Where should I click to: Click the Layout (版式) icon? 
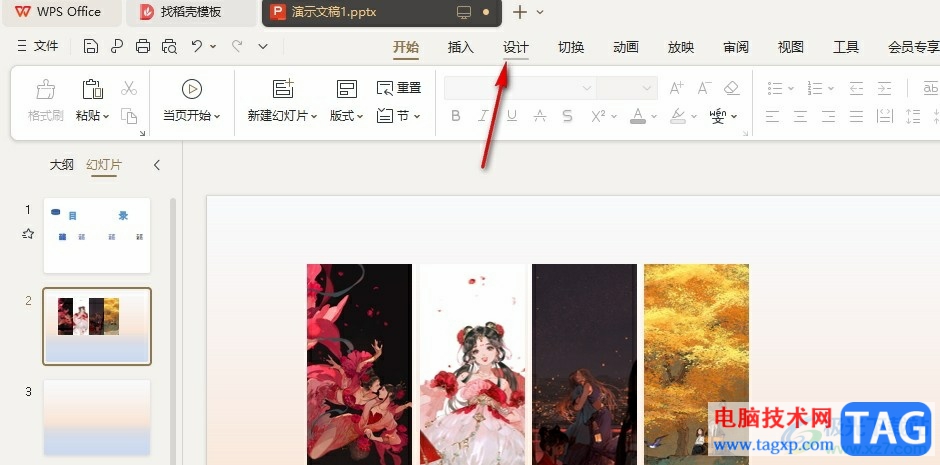[347, 89]
